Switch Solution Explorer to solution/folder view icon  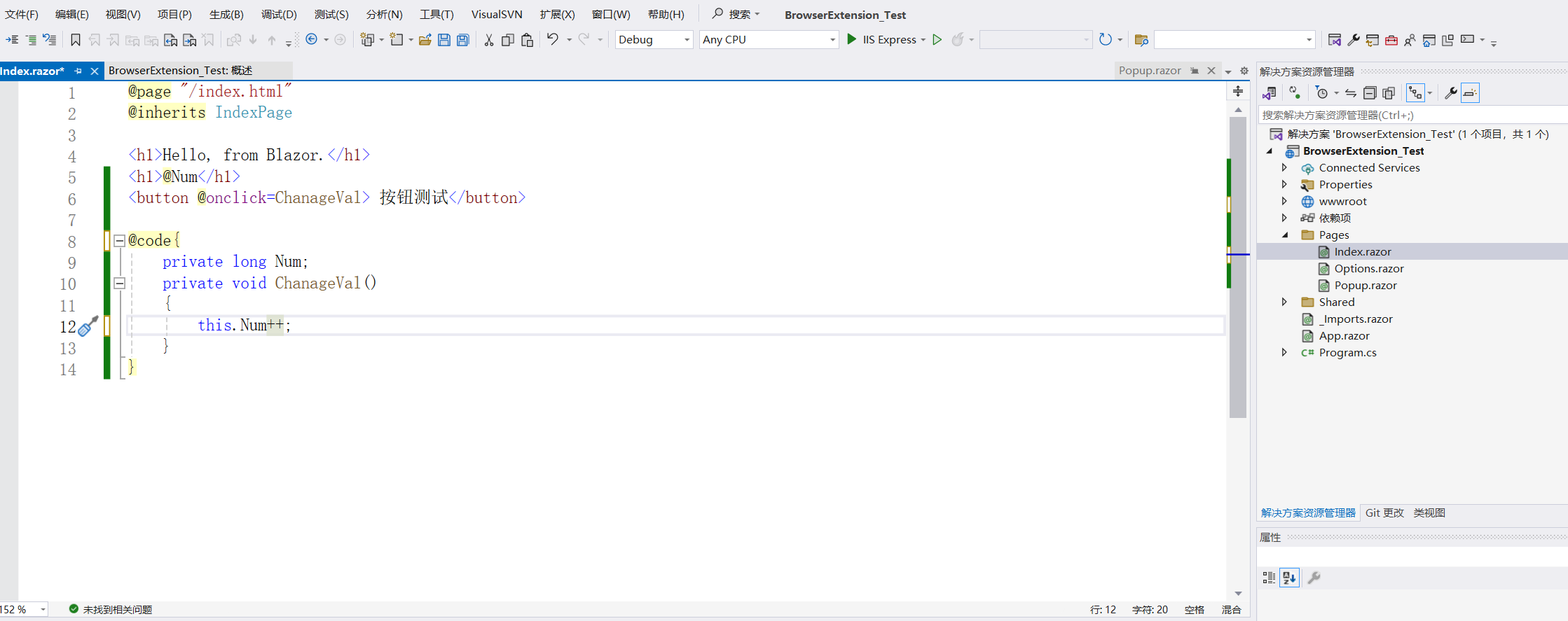(x=1269, y=92)
